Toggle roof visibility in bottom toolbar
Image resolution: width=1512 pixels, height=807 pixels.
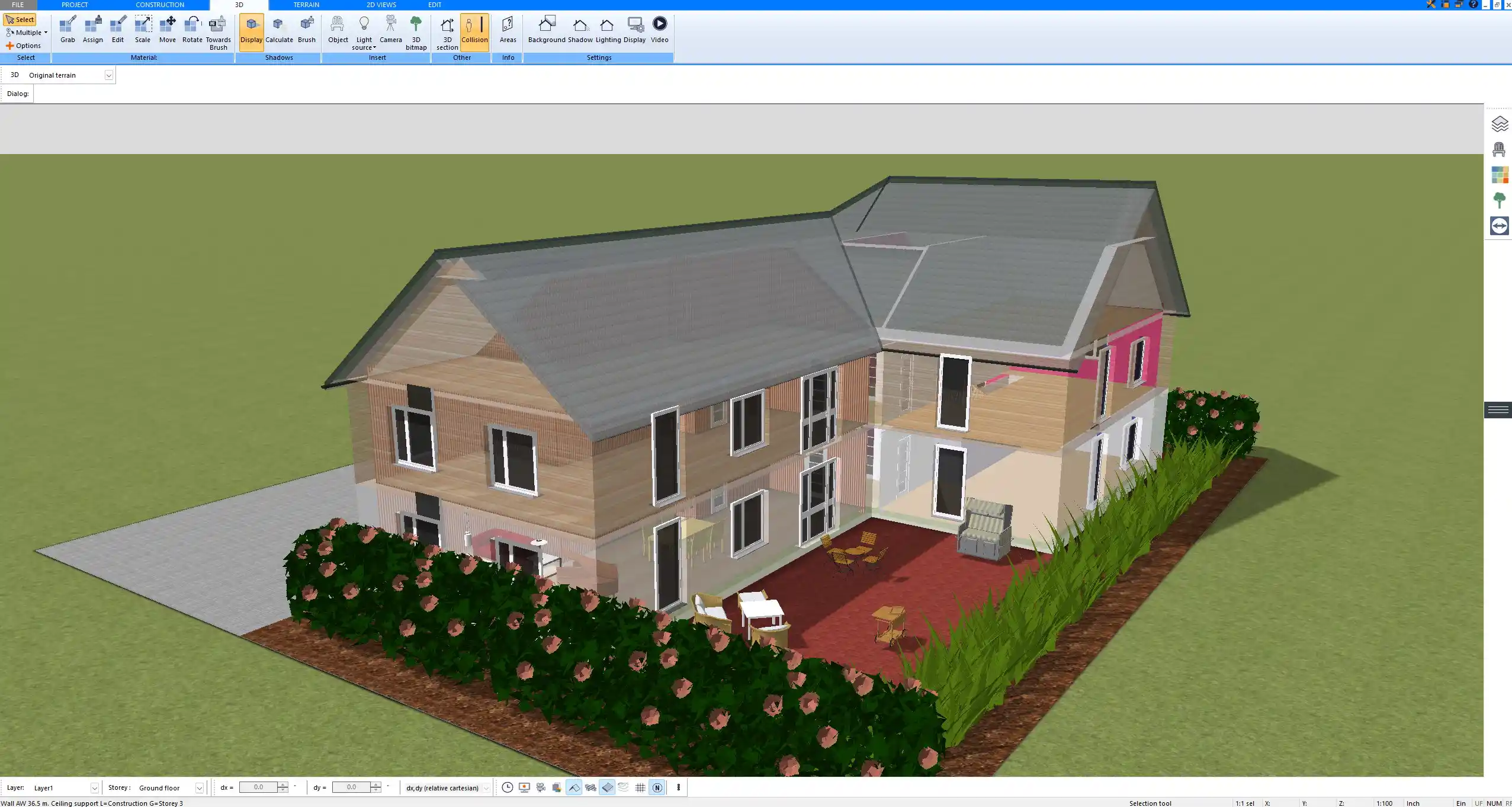tap(574, 787)
